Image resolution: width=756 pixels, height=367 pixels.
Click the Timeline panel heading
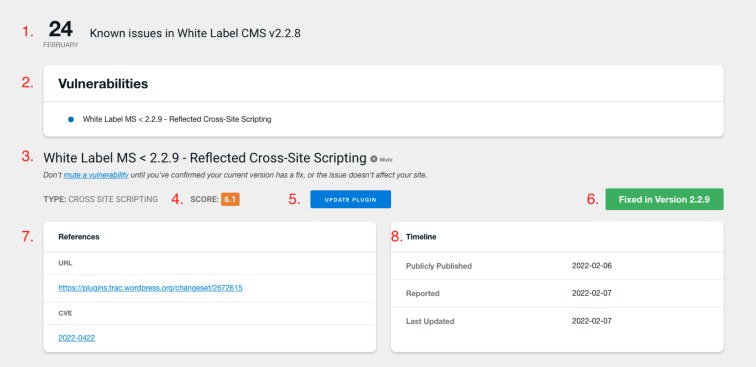pos(421,237)
